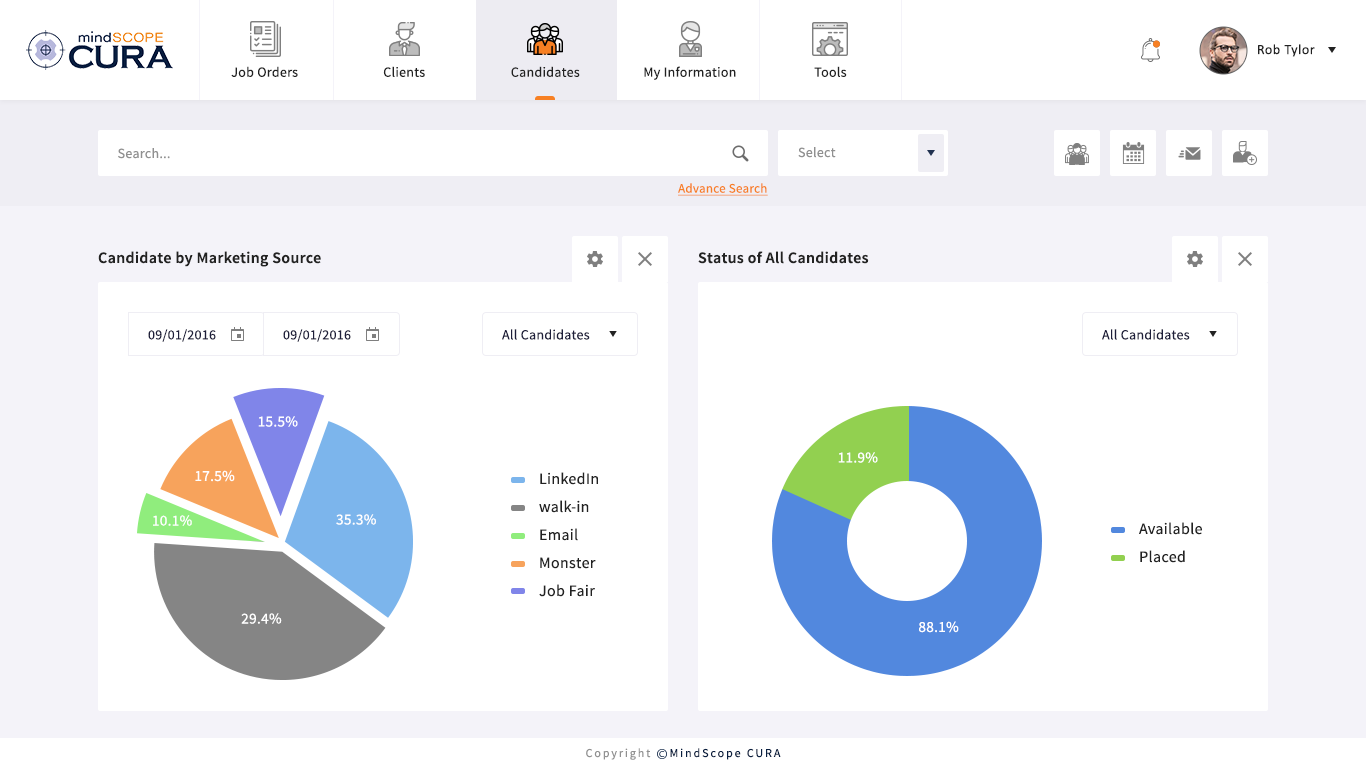Click the add candidate icon button
The width and height of the screenshot is (1366, 768).
(x=1245, y=153)
